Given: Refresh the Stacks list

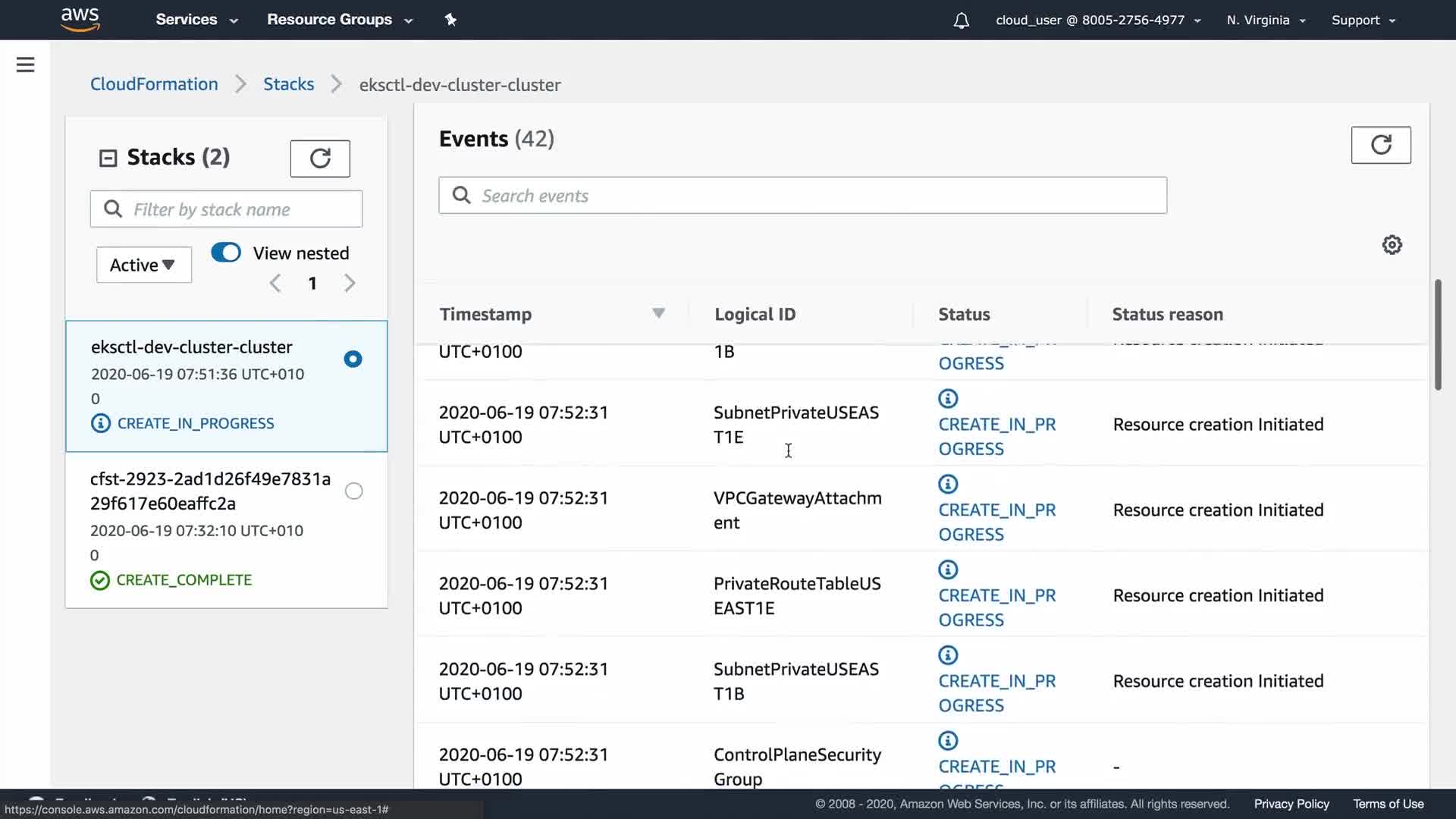Looking at the screenshot, I should 320,158.
